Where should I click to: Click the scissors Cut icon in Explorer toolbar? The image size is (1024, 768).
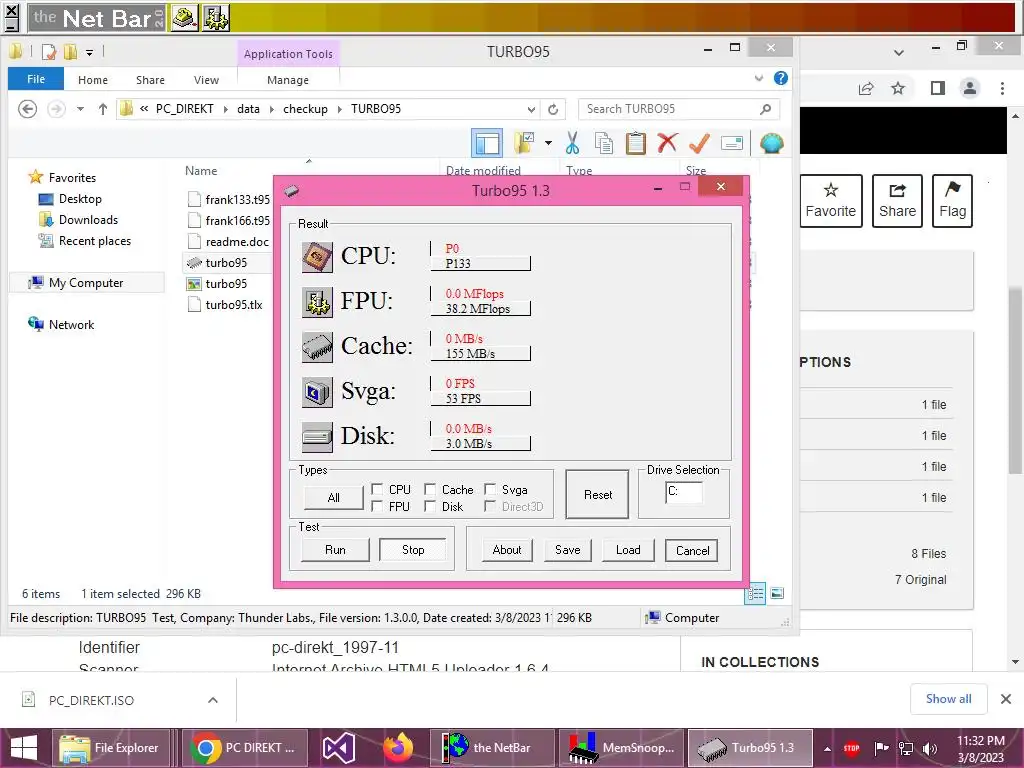coord(572,143)
